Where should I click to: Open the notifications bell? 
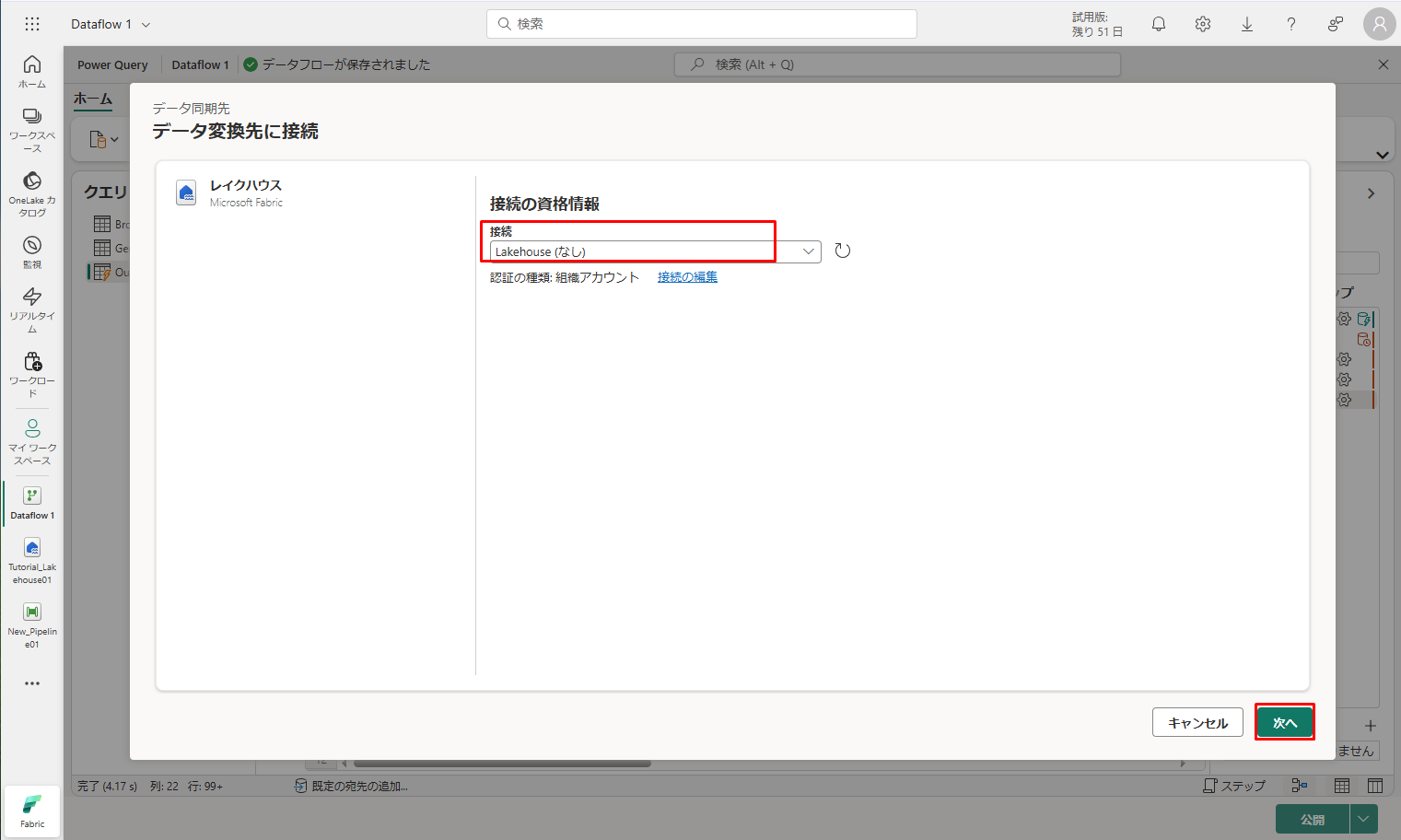[x=1159, y=24]
